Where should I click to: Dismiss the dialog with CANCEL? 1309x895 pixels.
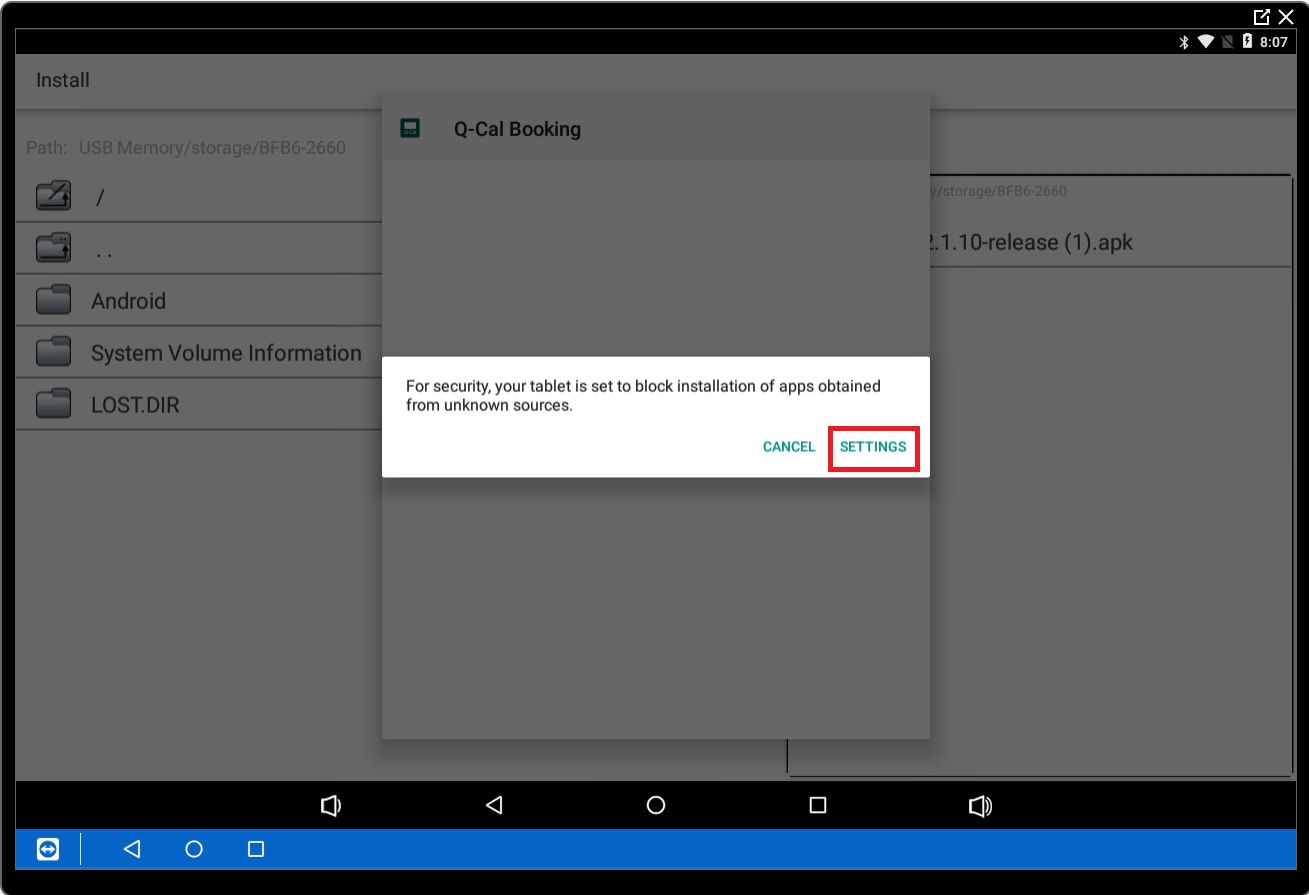click(789, 447)
